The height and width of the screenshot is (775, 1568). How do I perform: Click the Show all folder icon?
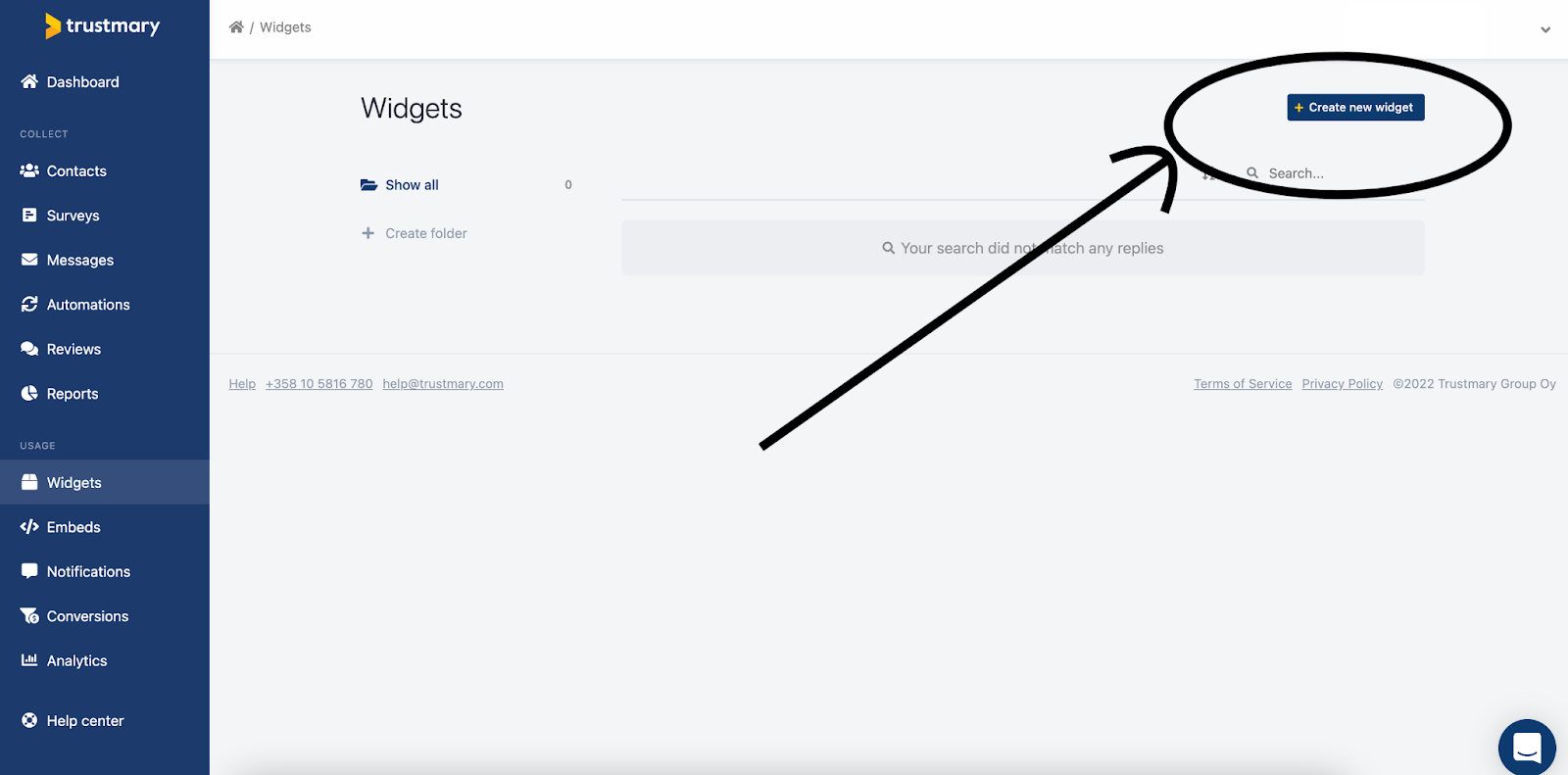368,184
